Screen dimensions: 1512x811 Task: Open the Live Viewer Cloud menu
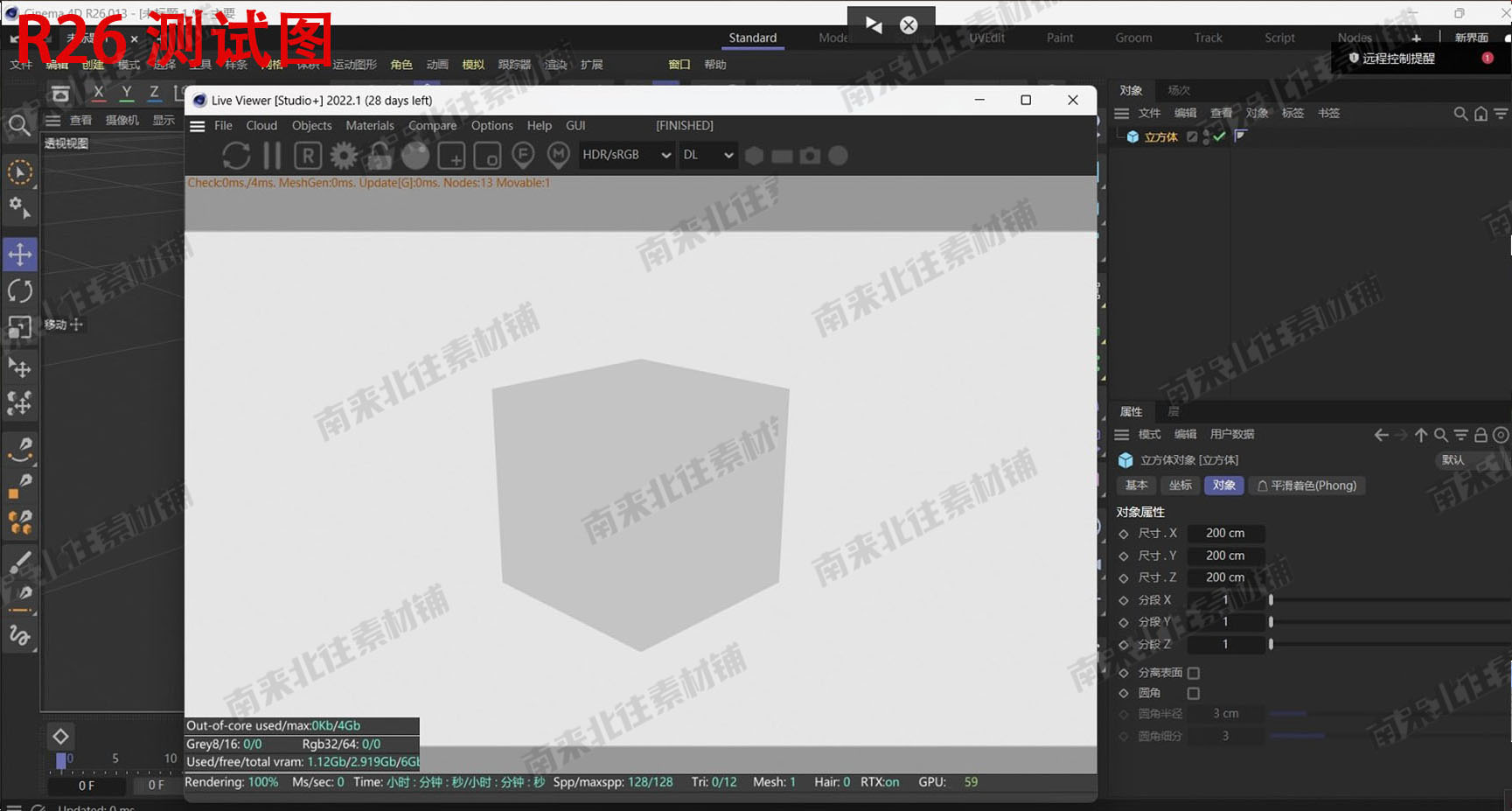(x=261, y=126)
